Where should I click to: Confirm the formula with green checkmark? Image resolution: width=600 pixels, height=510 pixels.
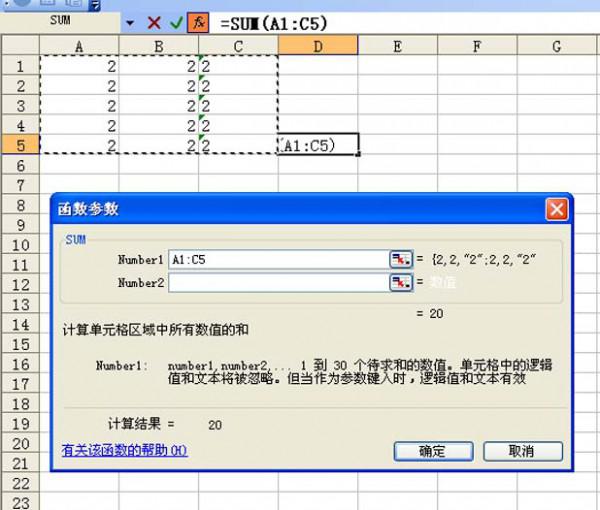[176, 23]
